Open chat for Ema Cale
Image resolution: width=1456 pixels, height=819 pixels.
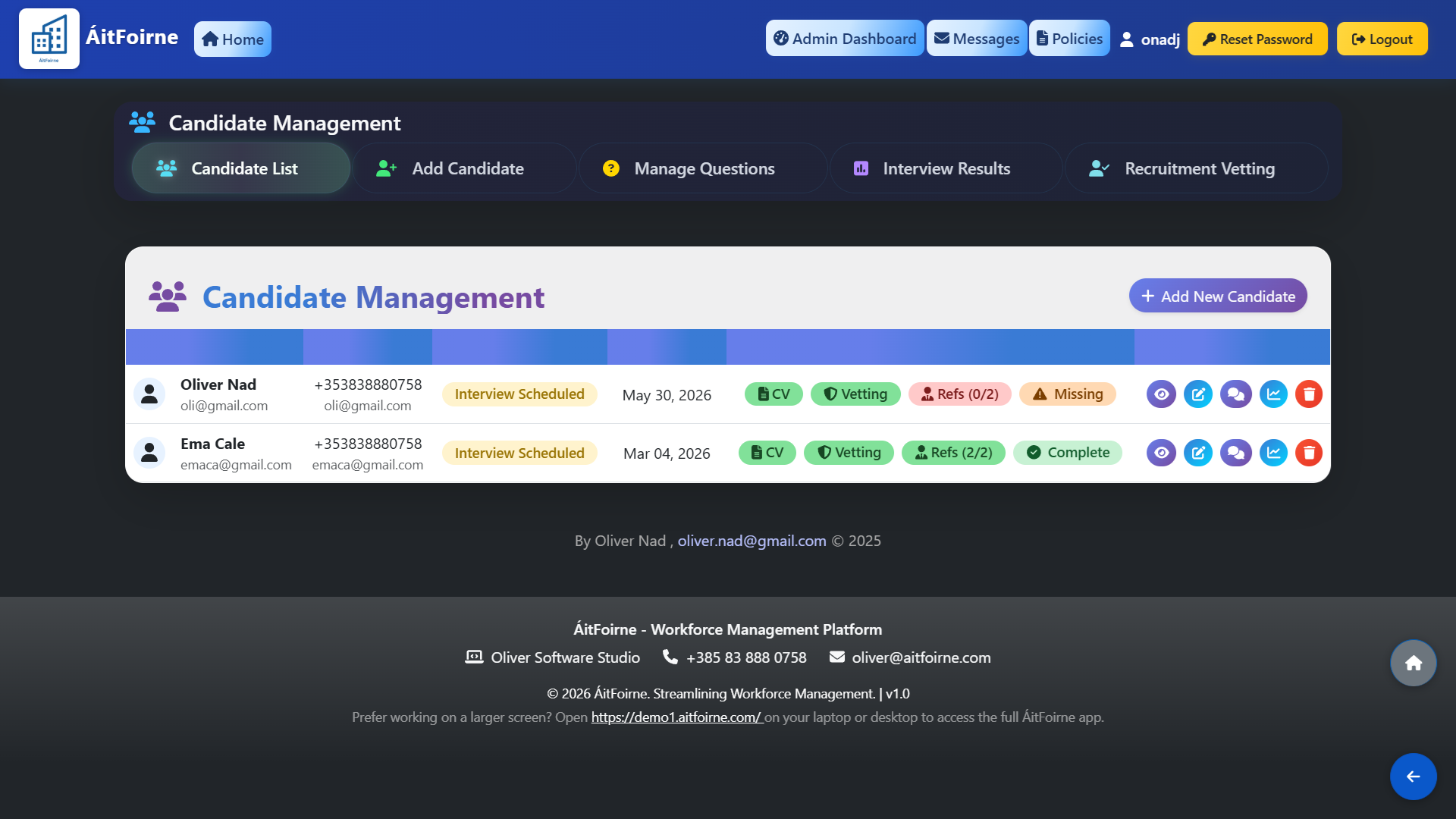(x=1235, y=453)
